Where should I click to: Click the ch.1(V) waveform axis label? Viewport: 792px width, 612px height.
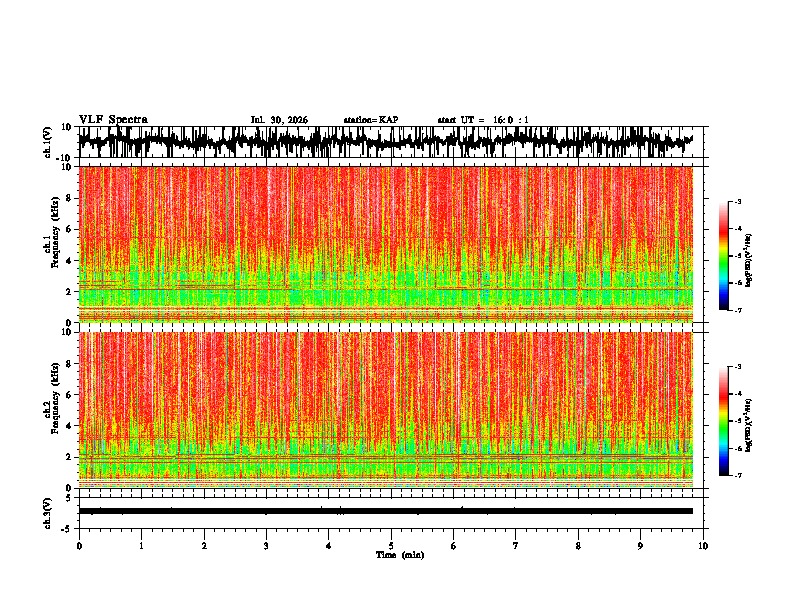48,142
